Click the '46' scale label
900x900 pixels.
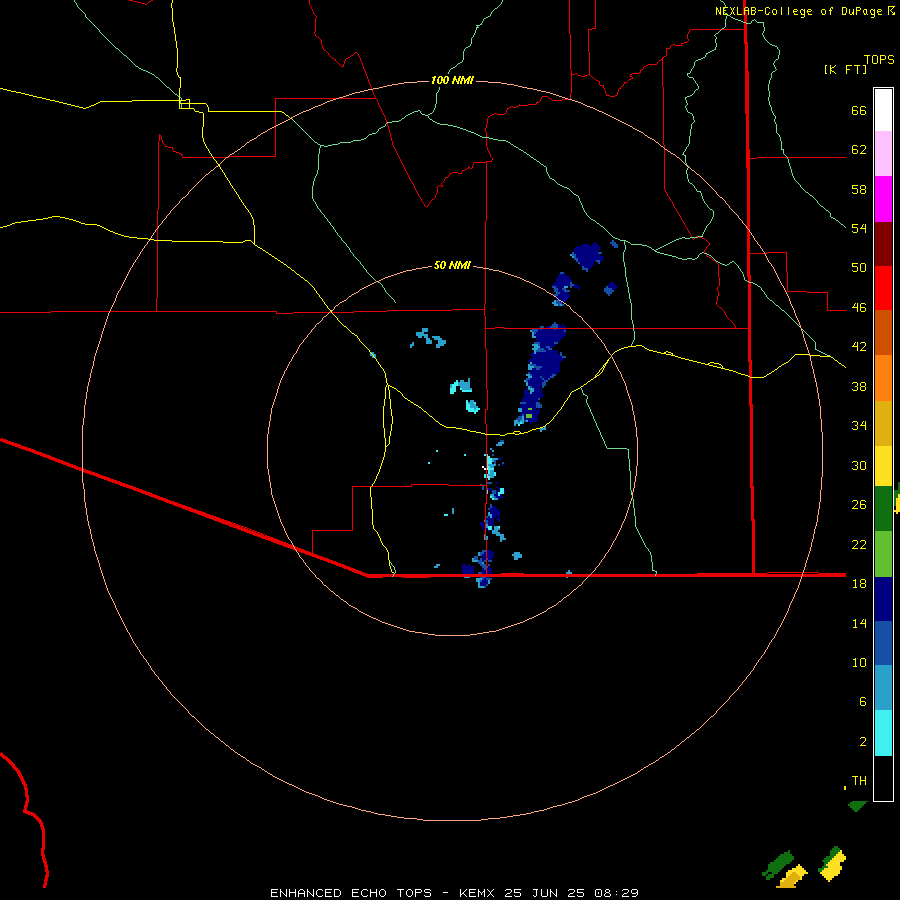(859, 308)
